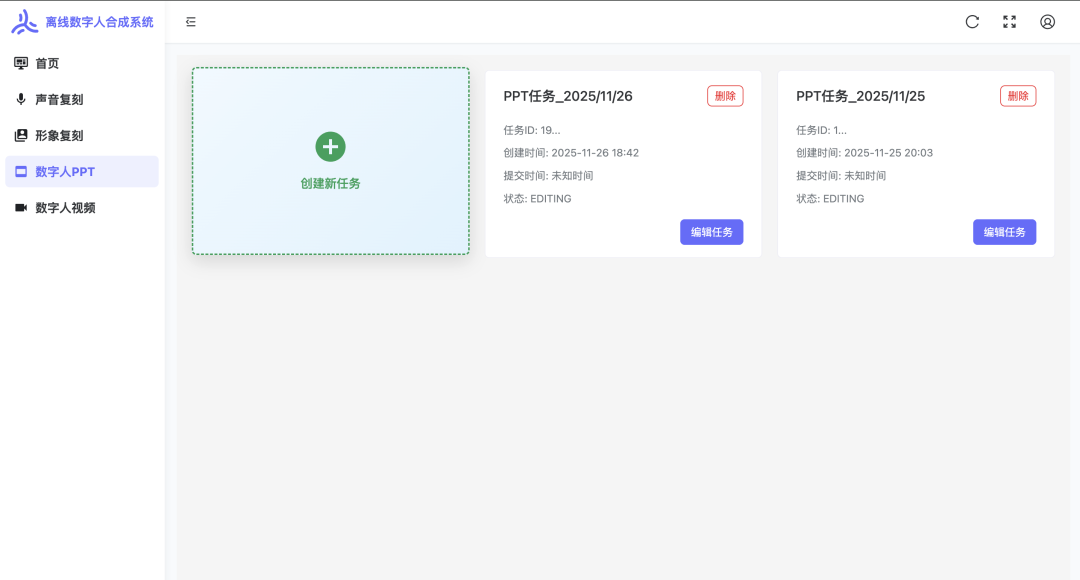
Task: Open the user account icon menu
Action: coord(1047,21)
